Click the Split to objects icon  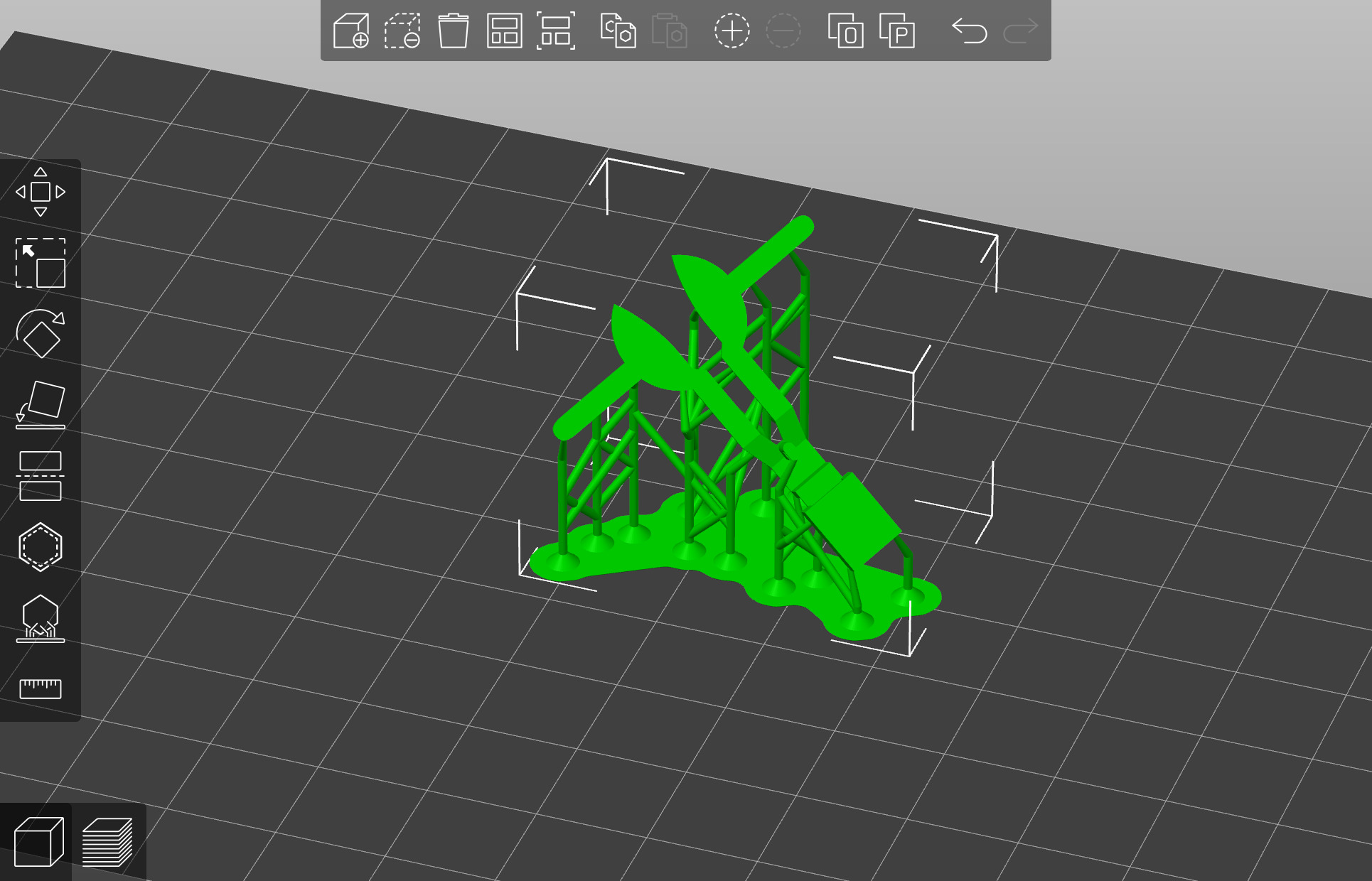845,31
